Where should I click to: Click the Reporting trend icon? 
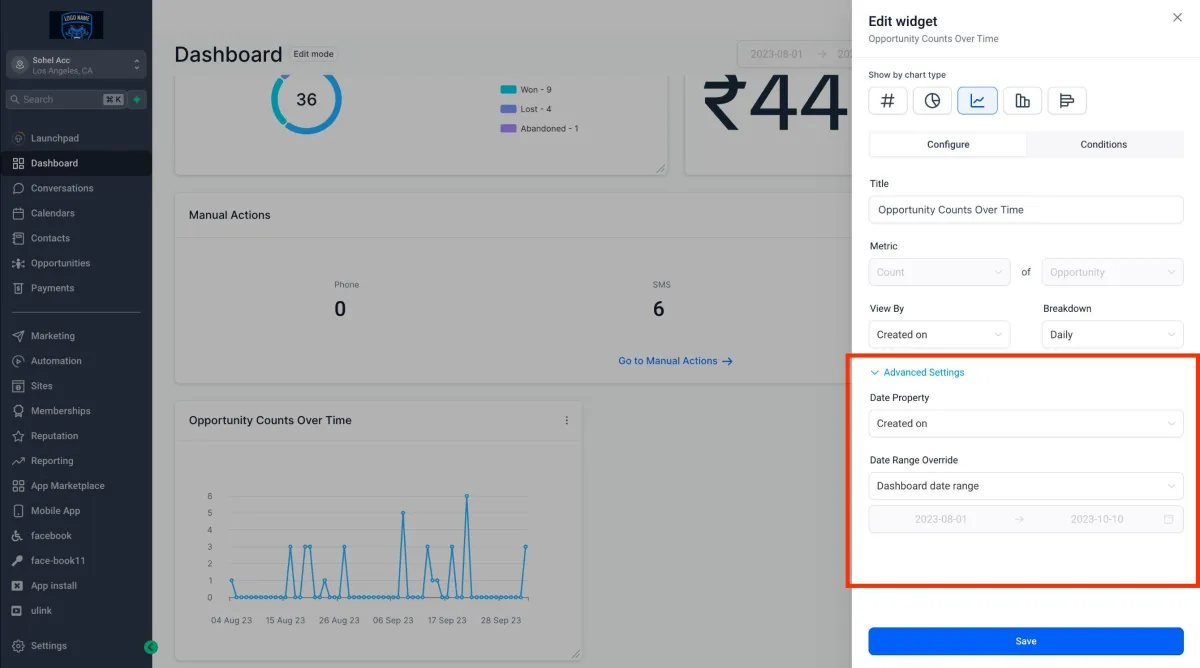click(x=18, y=461)
